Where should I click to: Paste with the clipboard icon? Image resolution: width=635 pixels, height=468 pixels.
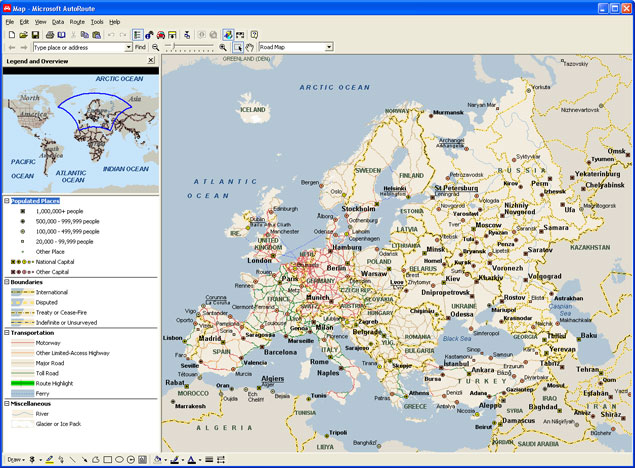tap(96, 35)
